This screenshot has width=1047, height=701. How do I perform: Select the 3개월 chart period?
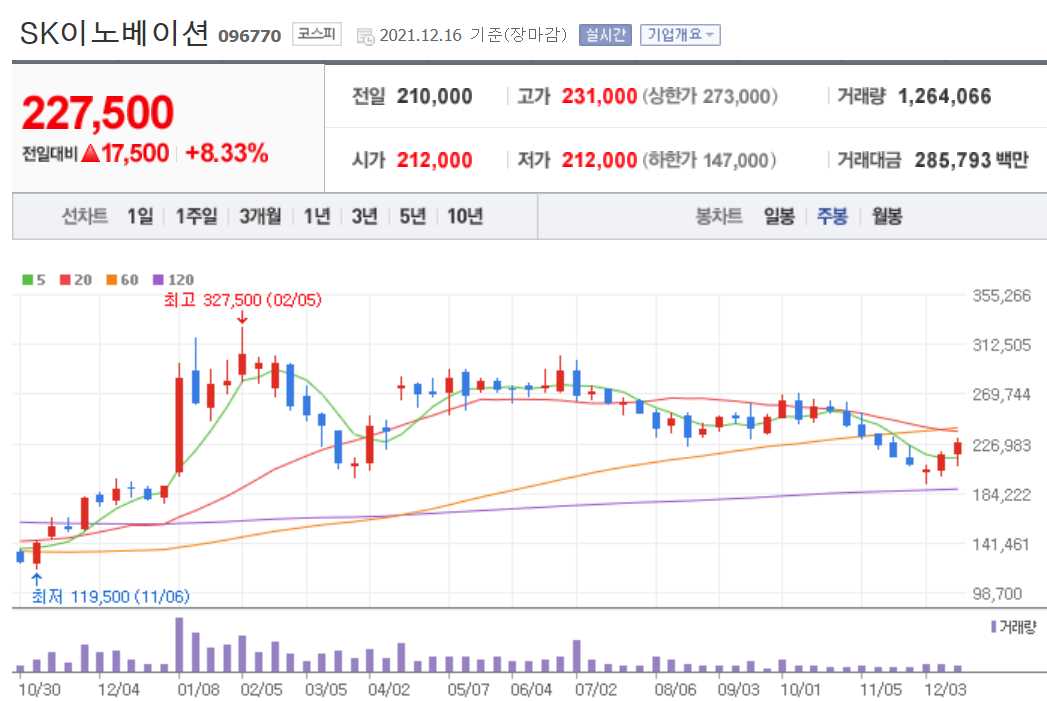click(260, 215)
